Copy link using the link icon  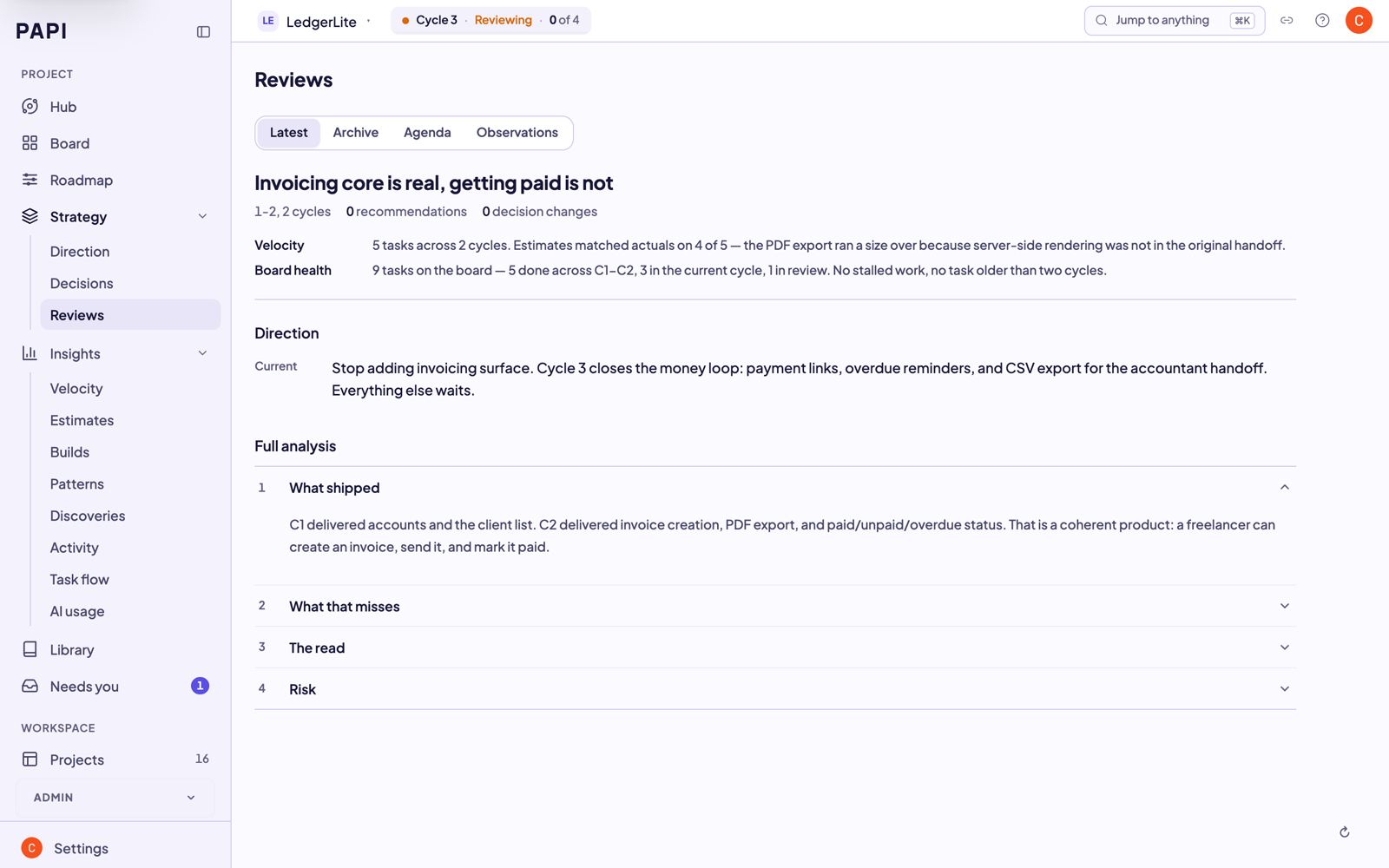pyautogui.click(x=1287, y=20)
